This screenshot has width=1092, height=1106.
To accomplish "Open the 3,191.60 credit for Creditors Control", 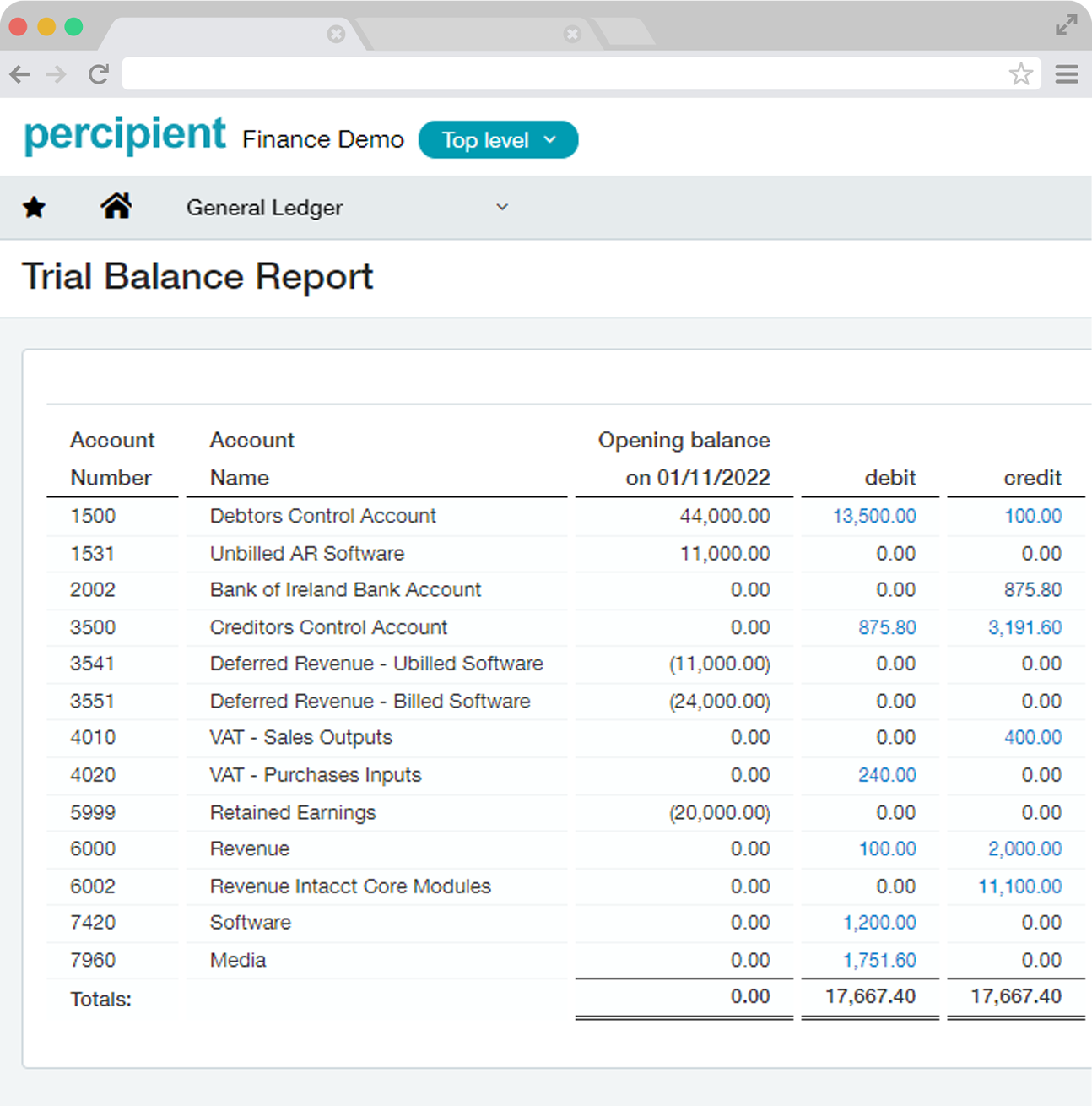I will (1024, 627).
